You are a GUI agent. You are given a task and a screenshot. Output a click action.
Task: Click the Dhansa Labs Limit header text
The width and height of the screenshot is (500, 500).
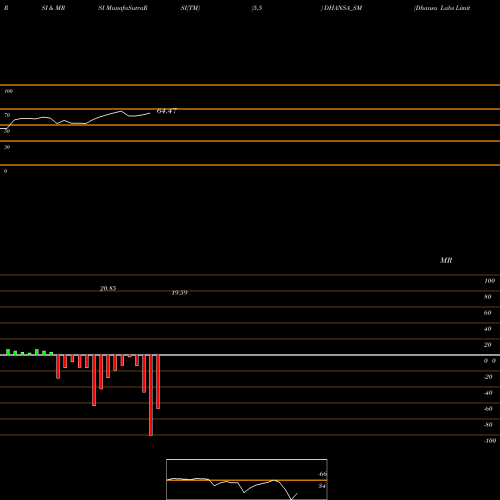pos(442,8)
